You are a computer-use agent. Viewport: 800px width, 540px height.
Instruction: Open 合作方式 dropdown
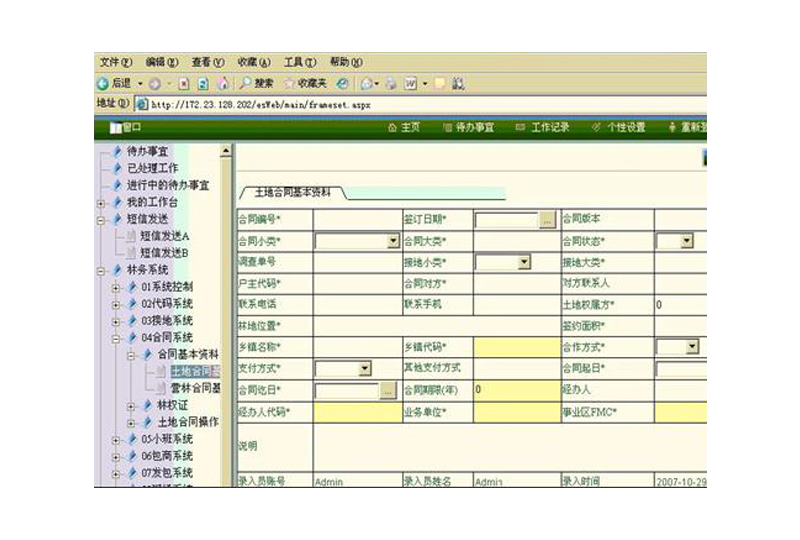pos(692,347)
